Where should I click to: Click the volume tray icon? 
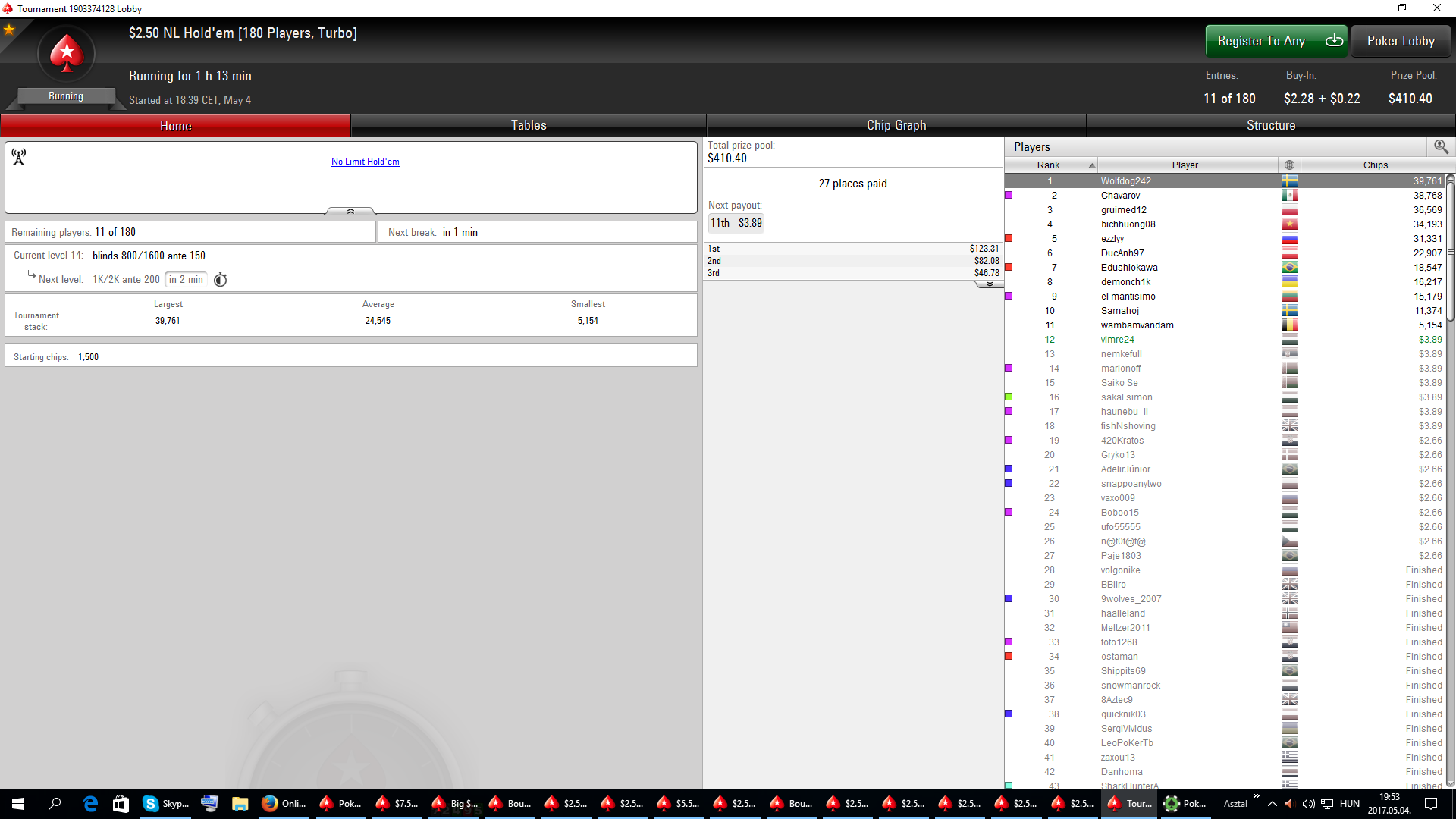pos(1308,804)
